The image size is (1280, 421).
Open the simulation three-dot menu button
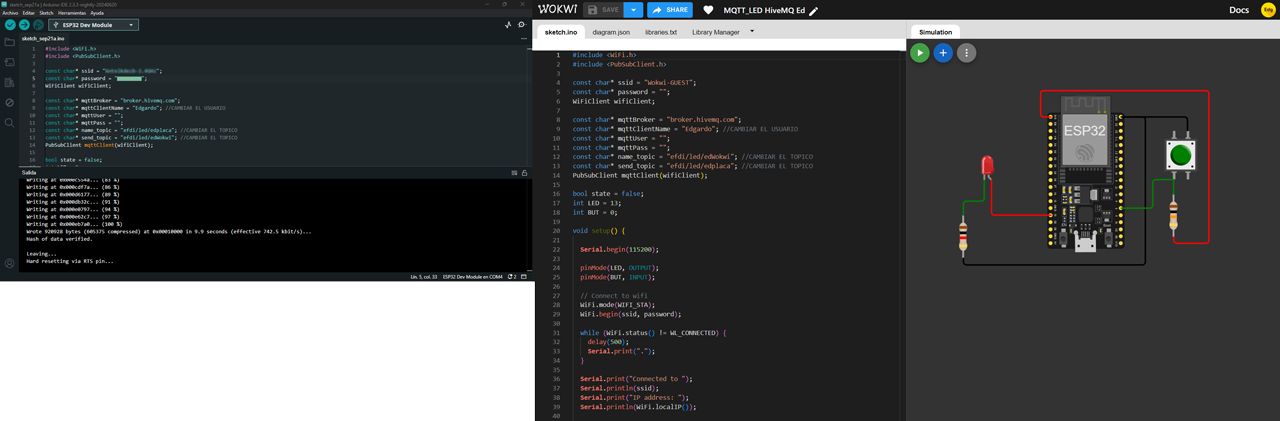[966, 53]
